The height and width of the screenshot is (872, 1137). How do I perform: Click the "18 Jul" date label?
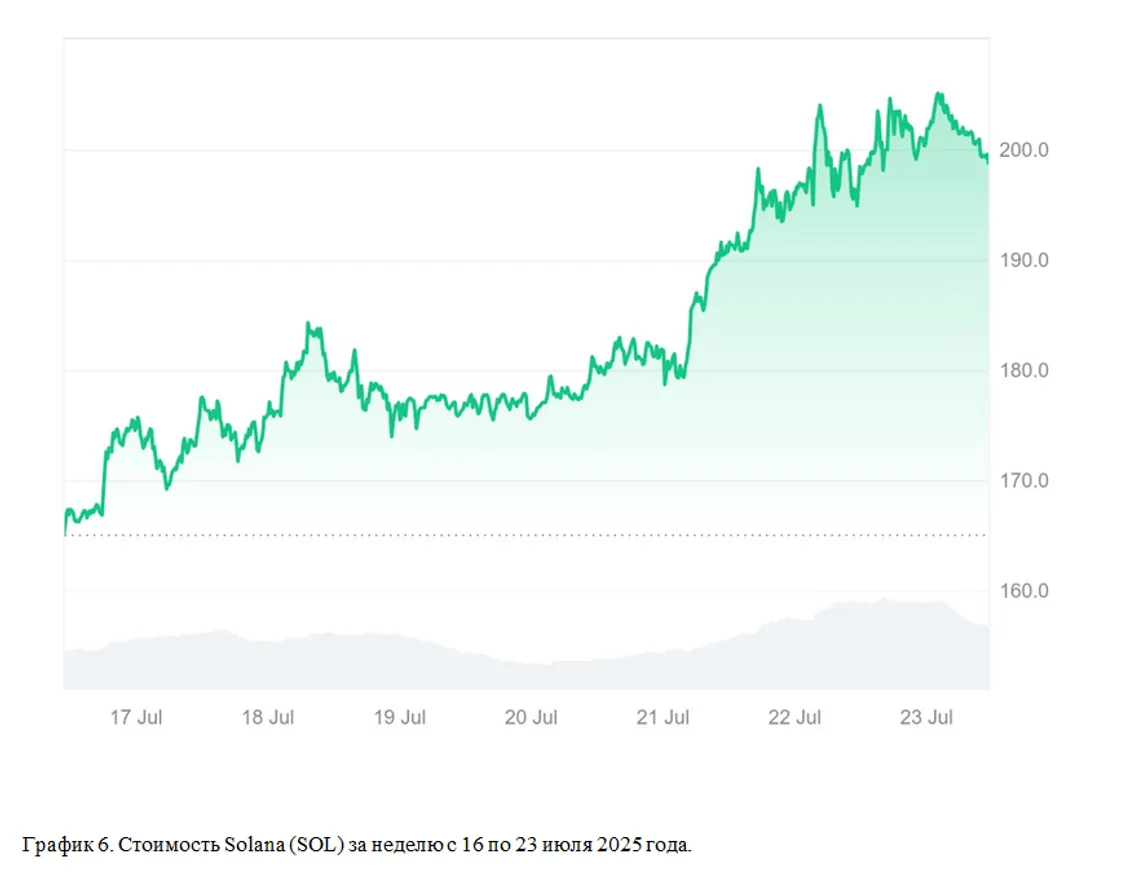(268, 718)
